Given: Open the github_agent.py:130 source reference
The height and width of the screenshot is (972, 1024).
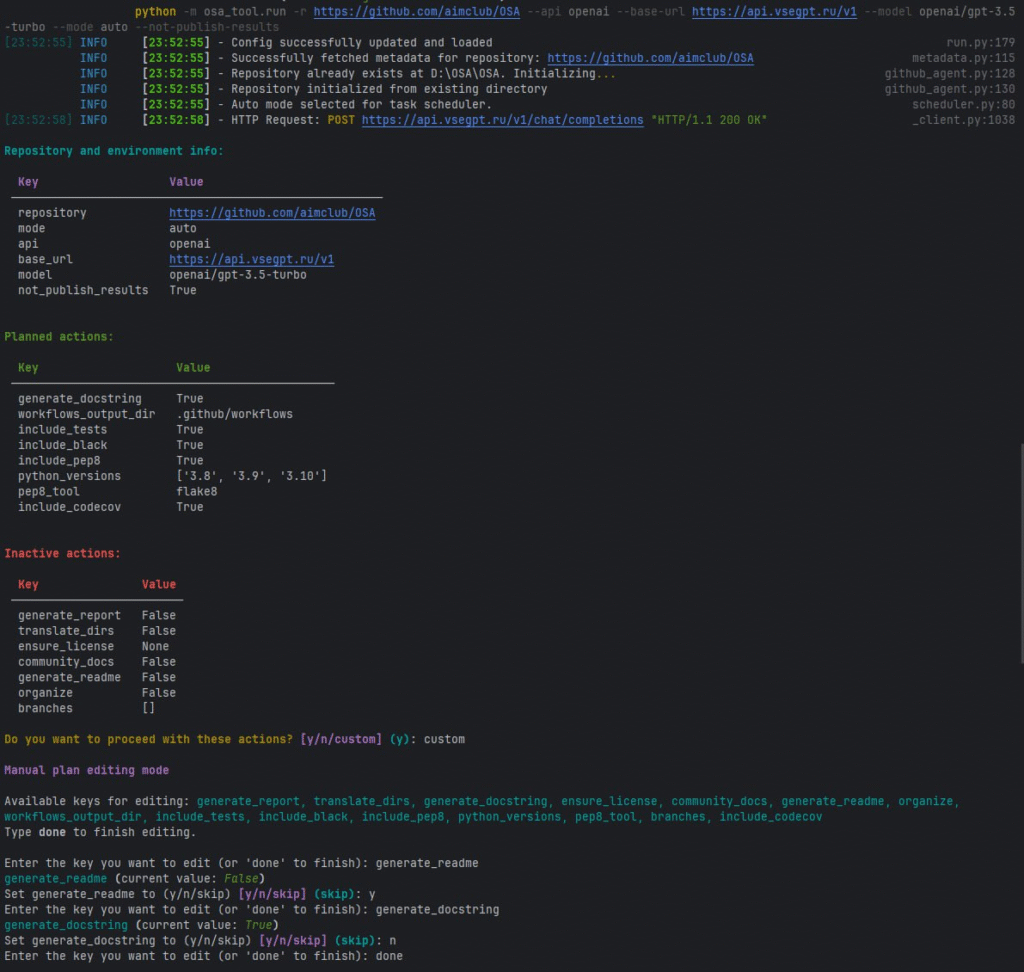Looking at the screenshot, I should pos(949,89).
